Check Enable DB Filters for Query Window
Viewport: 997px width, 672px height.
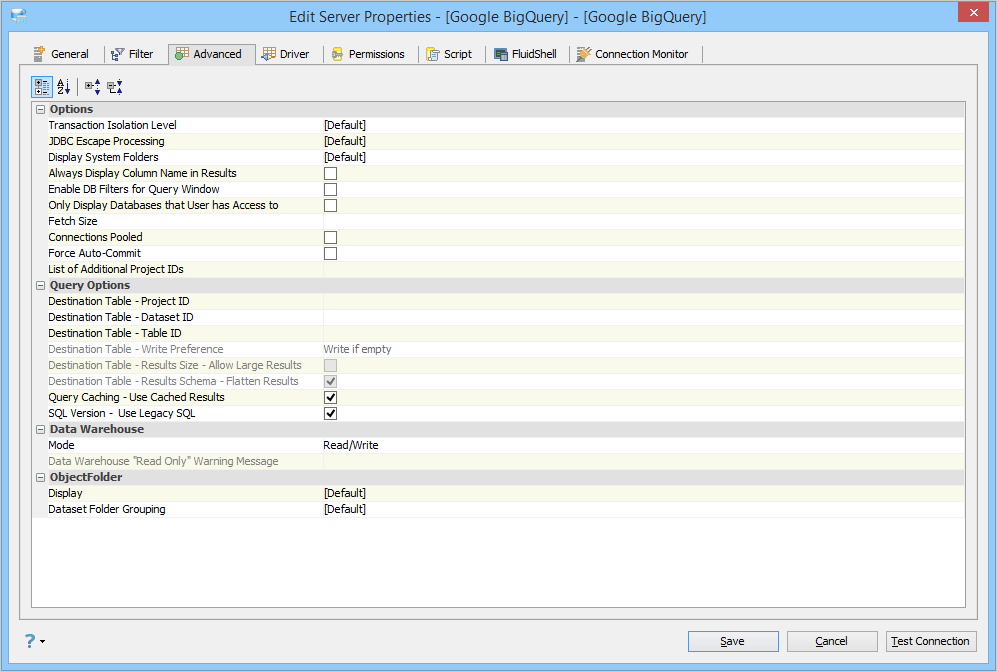click(x=331, y=189)
